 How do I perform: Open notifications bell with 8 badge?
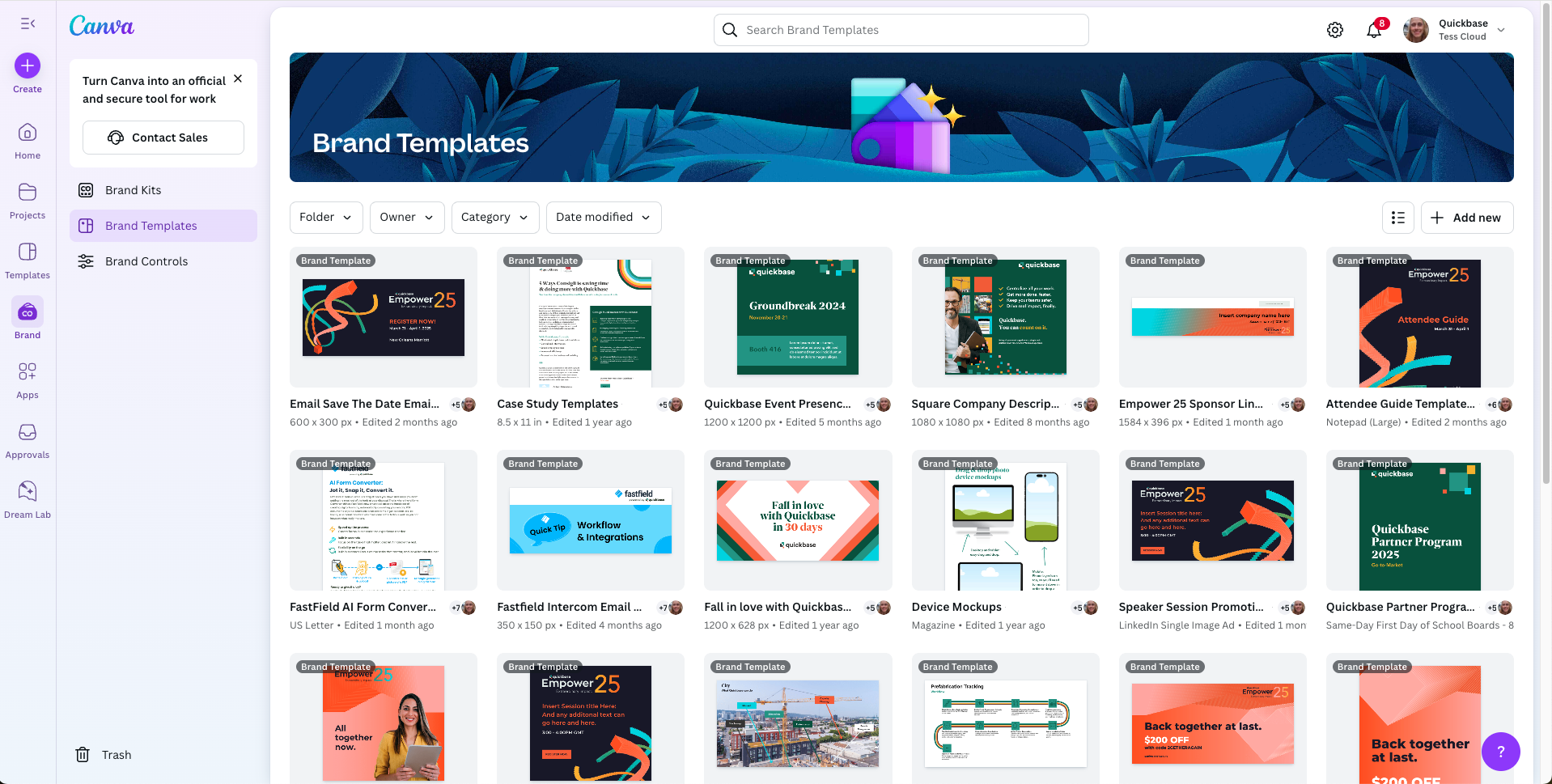1374,30
